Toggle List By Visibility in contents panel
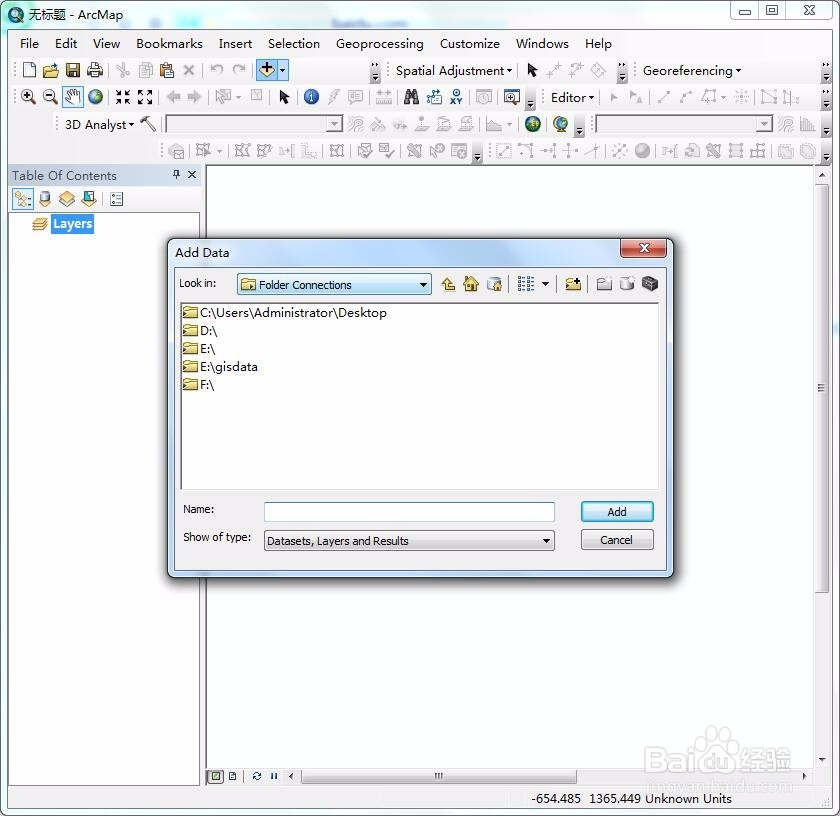 [67, 199]
